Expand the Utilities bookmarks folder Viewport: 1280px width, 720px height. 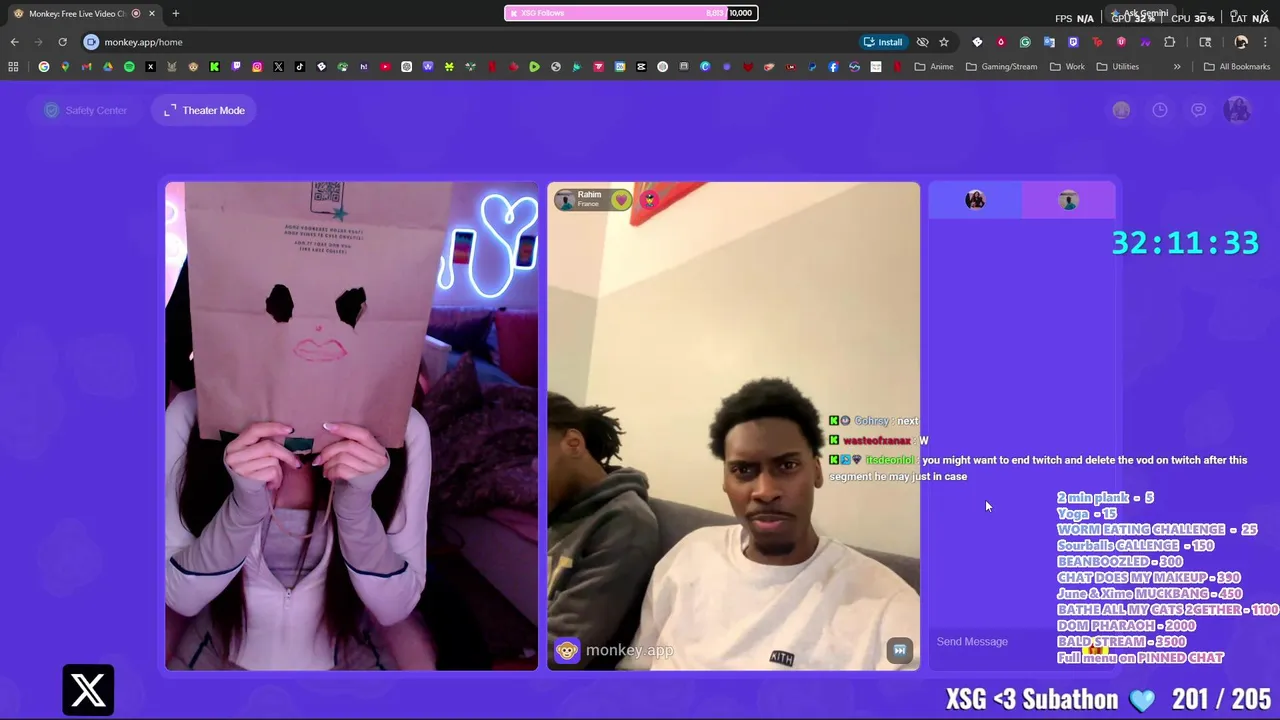click(1118, 67)
